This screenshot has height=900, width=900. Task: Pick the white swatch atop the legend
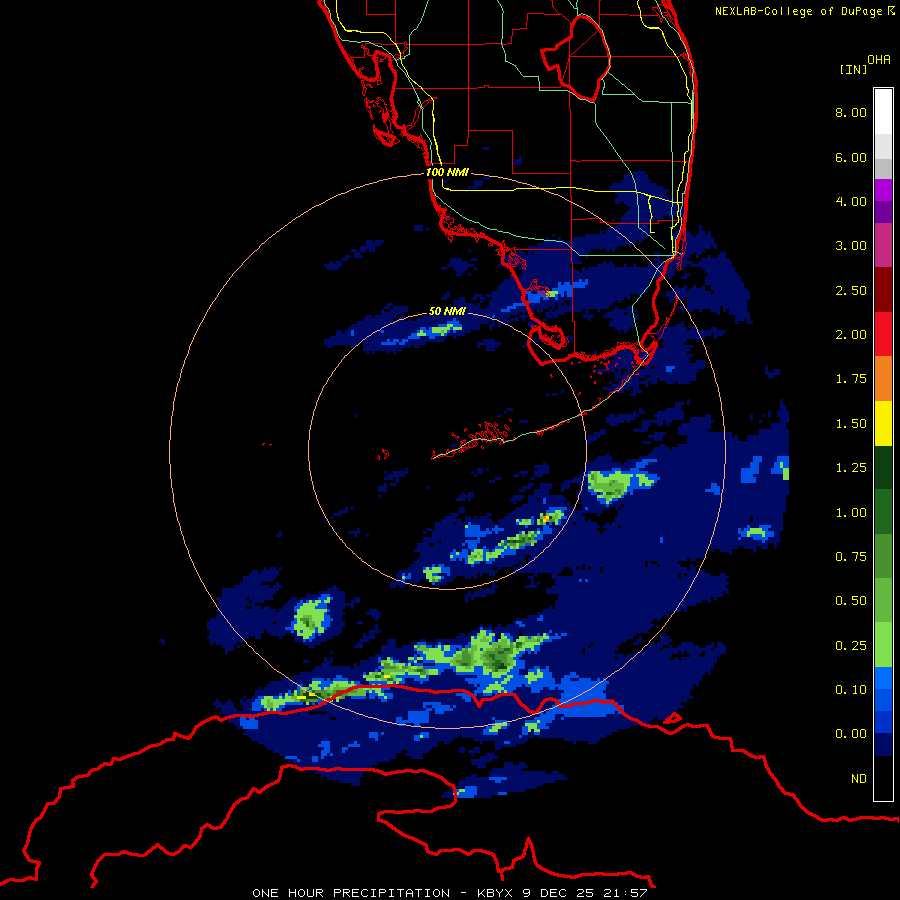coord(883,112)
